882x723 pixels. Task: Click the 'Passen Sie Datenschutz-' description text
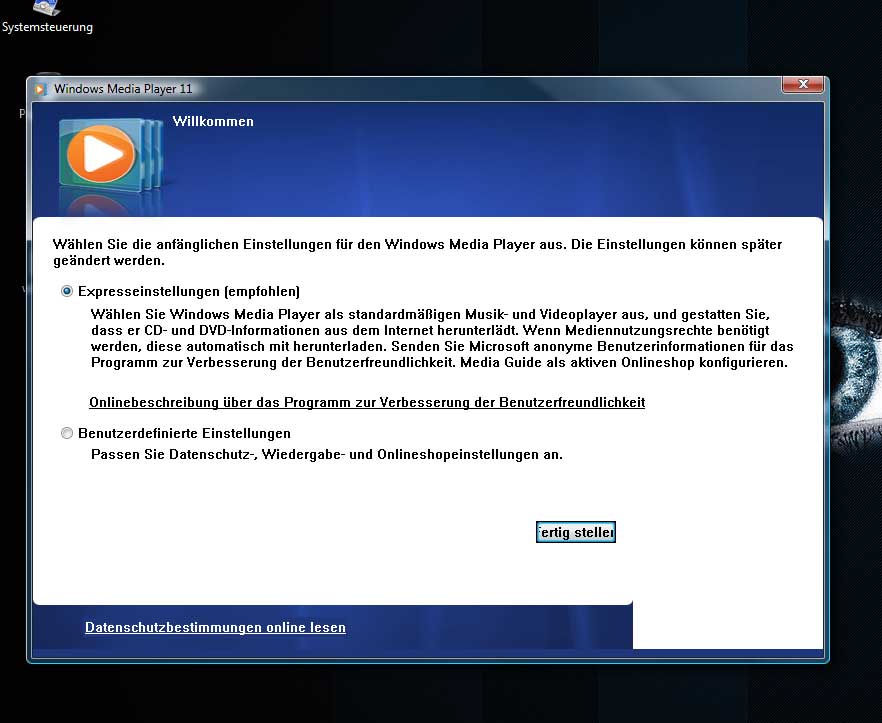pos(327,455)
